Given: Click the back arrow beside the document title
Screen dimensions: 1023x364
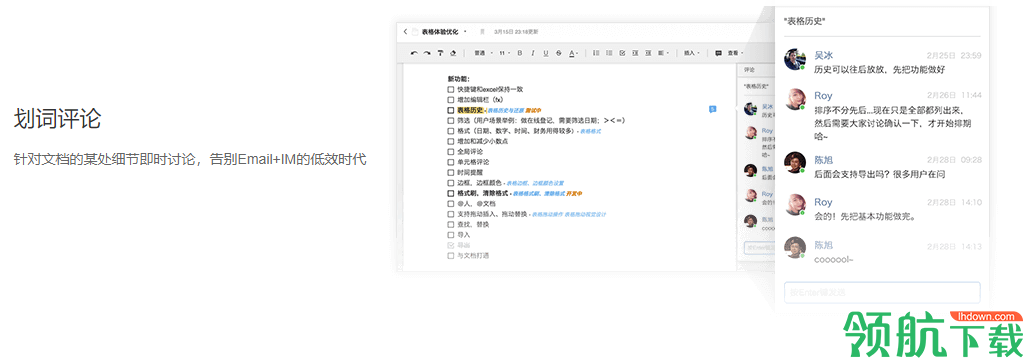Looking at the screenshot, I should click(405, 31).
